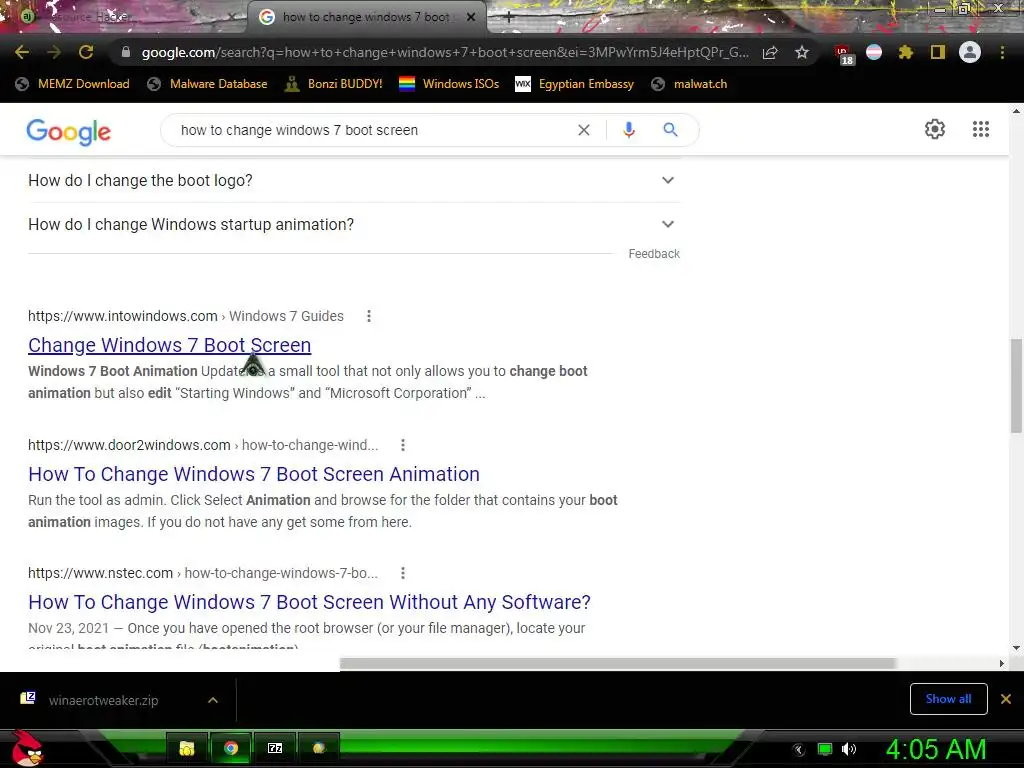
Task: Open the Google apps grid
Action: (x=981, y=129)
